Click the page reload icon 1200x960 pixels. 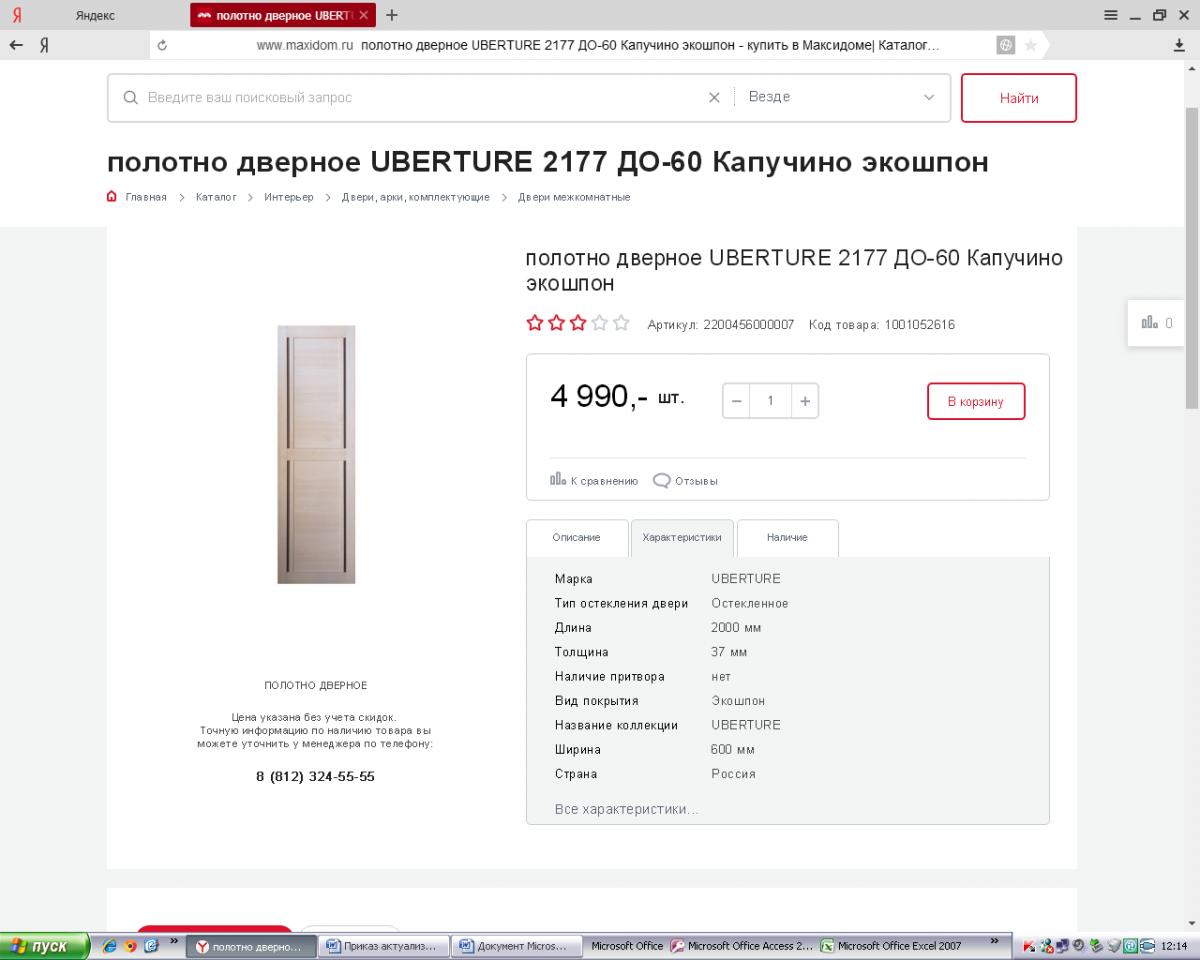coord(163,45)
